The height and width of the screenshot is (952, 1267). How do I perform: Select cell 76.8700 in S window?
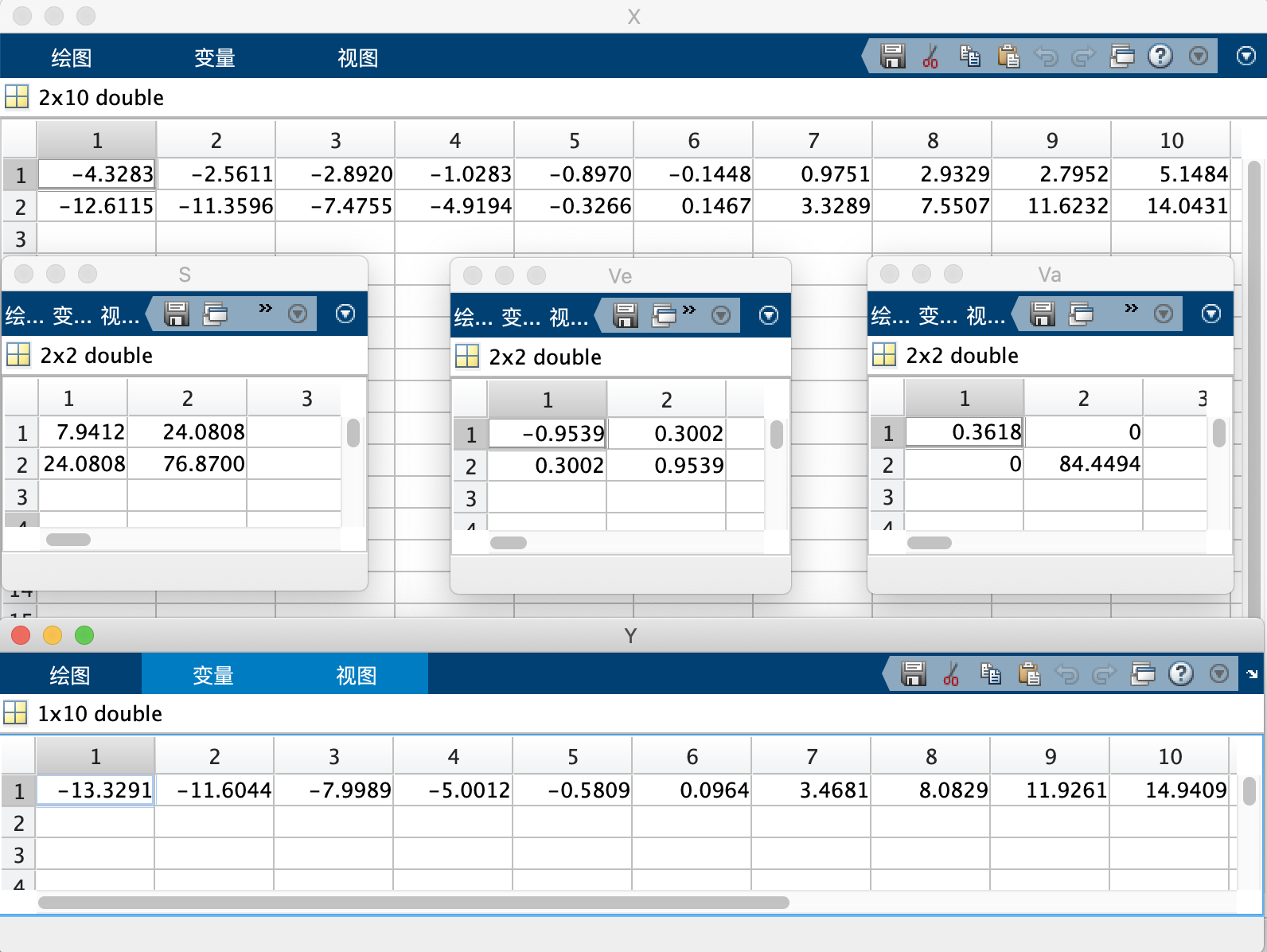187,464
